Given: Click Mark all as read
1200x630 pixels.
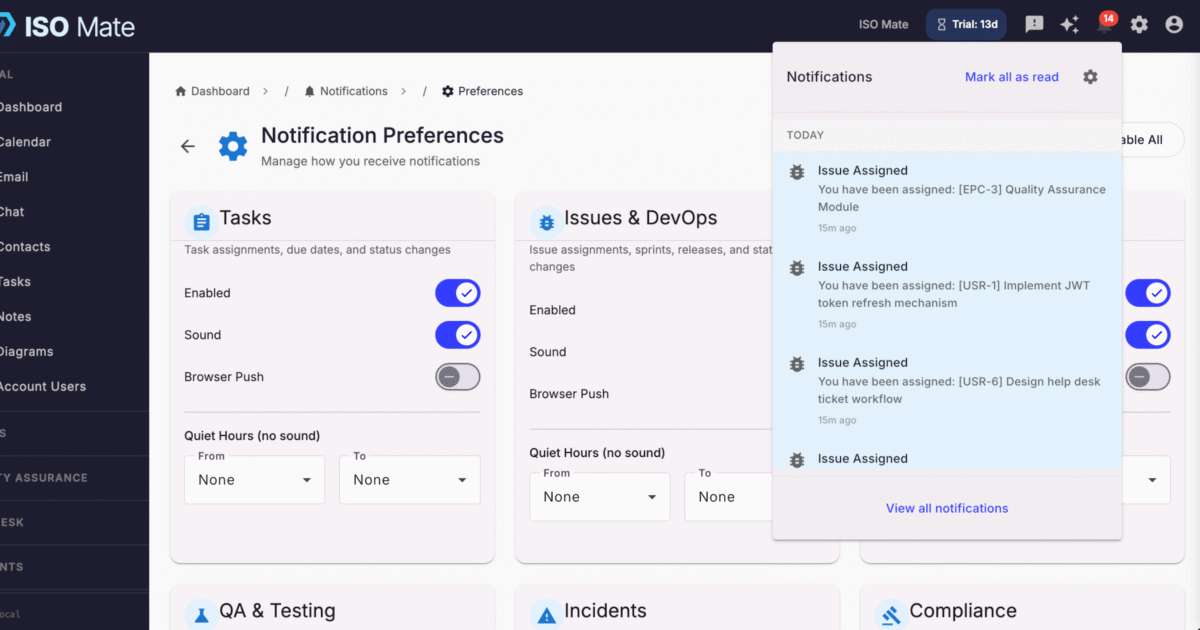Looking at the screenshot, I should [x=1011, y=77].
